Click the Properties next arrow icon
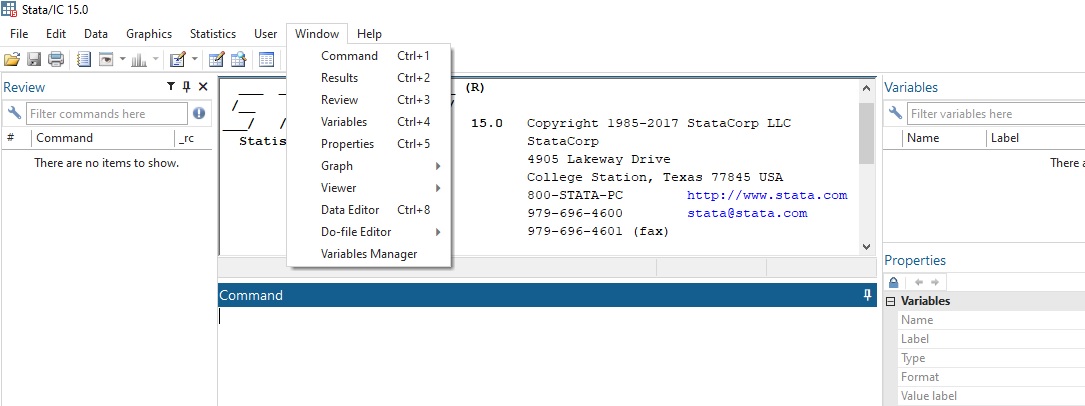The height and width of the screenshot is (406, 1085). coord(935,282)
